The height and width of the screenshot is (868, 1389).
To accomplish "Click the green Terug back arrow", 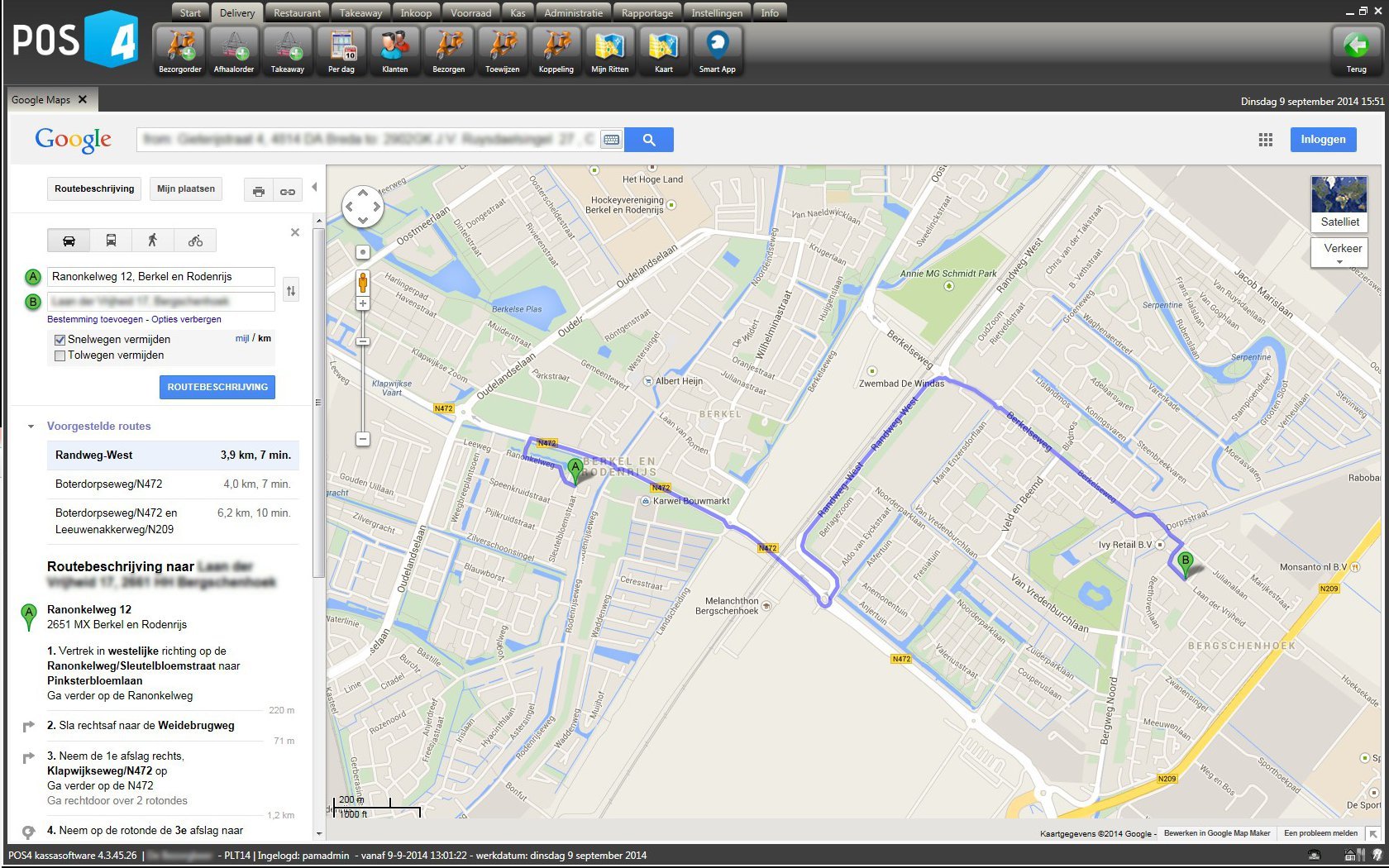I will pyautogui.click(x=1356, y=51).
